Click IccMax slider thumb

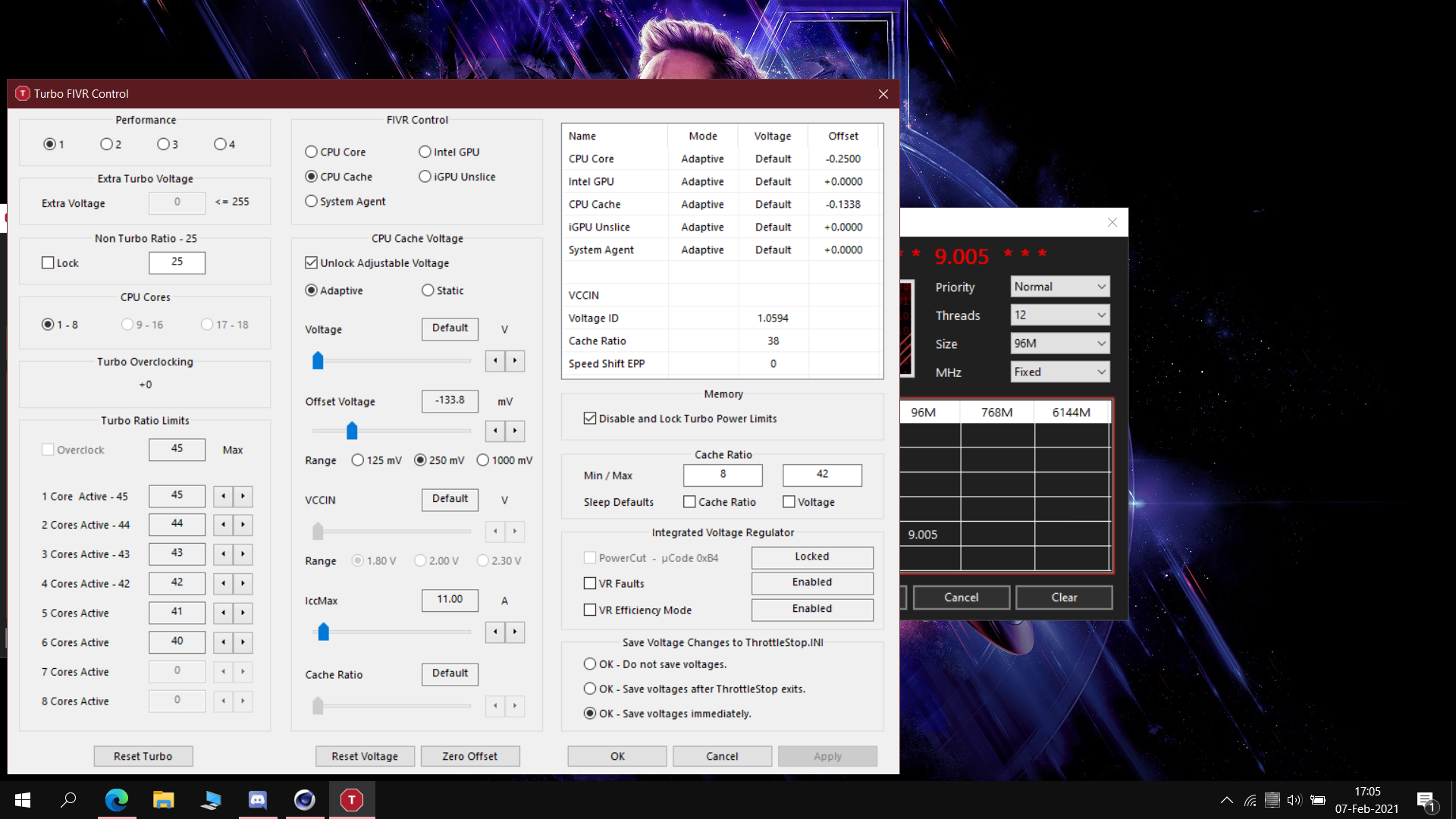323,632
